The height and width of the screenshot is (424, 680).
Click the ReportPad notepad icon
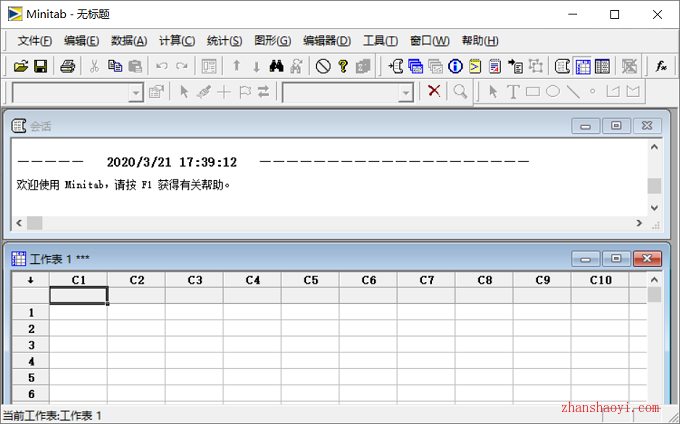click(x=495, y=66)
